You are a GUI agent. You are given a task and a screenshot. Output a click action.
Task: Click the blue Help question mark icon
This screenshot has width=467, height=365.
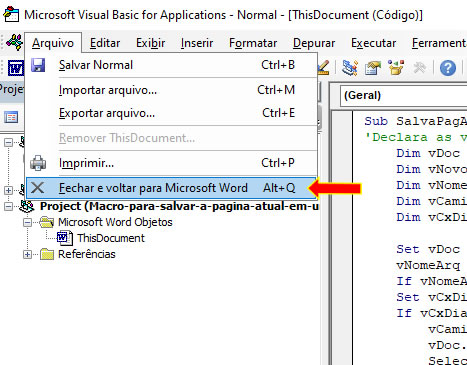[x=447, y=68]
